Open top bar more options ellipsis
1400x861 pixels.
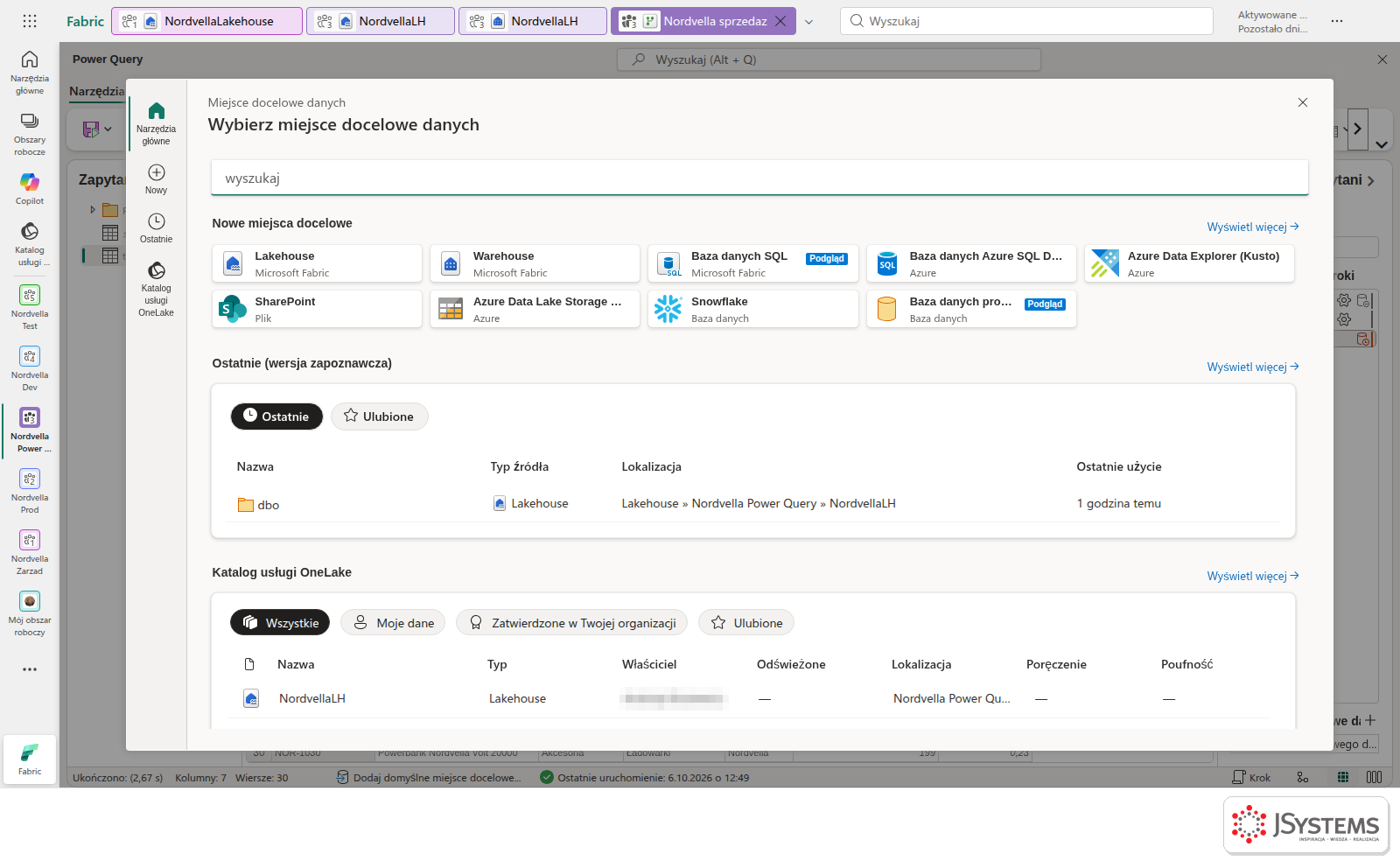[x=1337, y=21]
